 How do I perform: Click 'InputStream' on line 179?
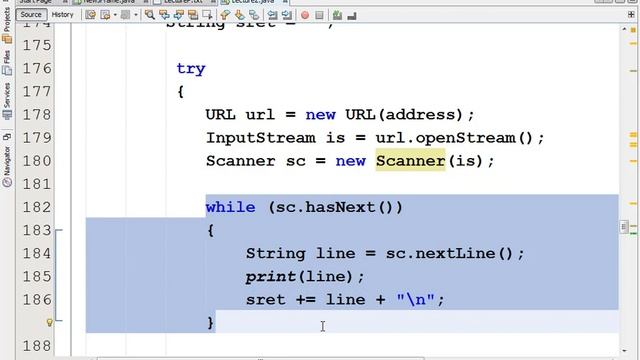tap(260, 138)
